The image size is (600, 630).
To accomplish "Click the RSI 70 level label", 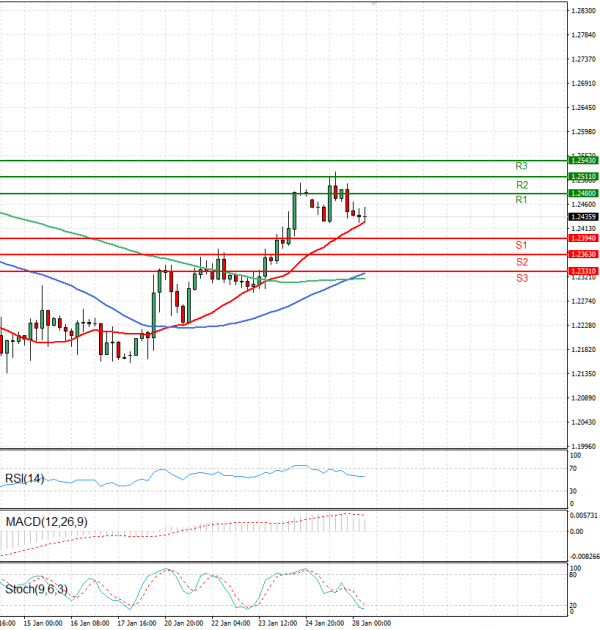I will point(573,468).
